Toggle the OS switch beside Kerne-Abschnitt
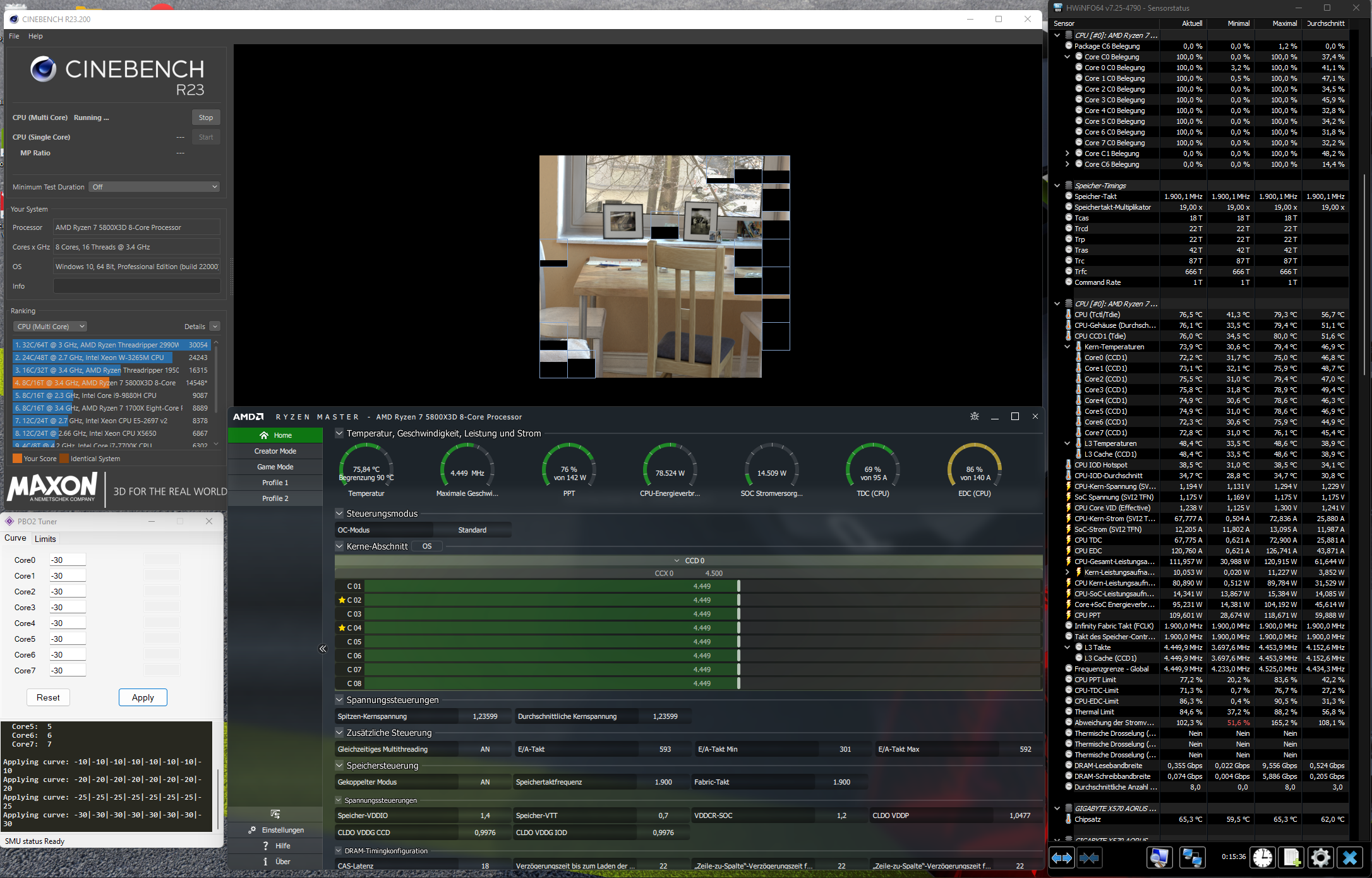Viewport: 1372px width, 878px height. point(427,546)
